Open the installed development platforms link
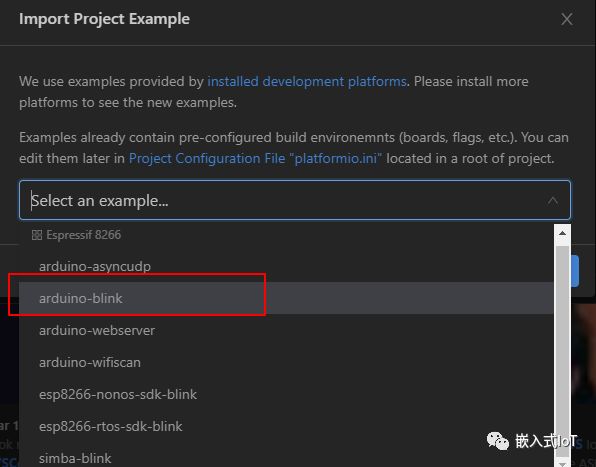 pyautogui.click(x=307, y=81)
